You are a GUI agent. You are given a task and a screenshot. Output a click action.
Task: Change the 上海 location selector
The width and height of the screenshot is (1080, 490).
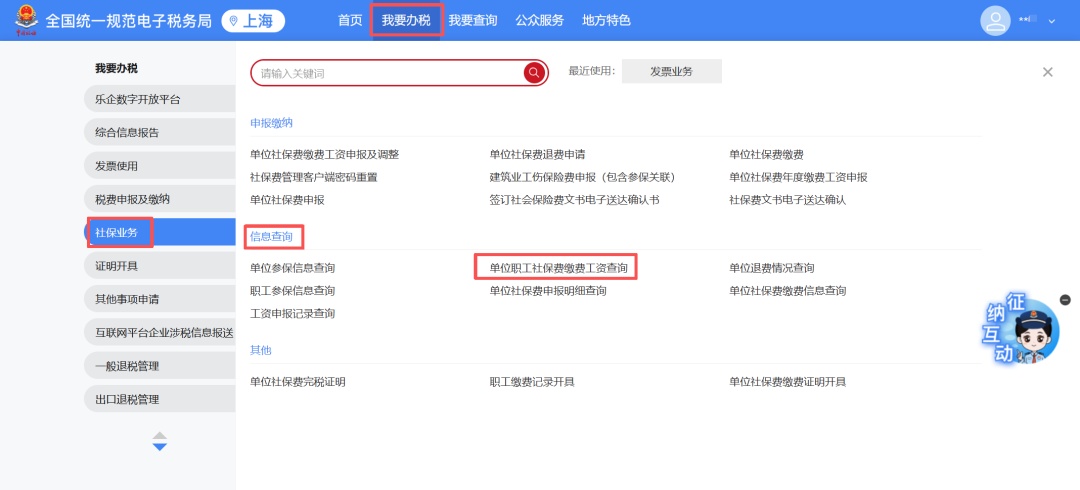[253, 20]
